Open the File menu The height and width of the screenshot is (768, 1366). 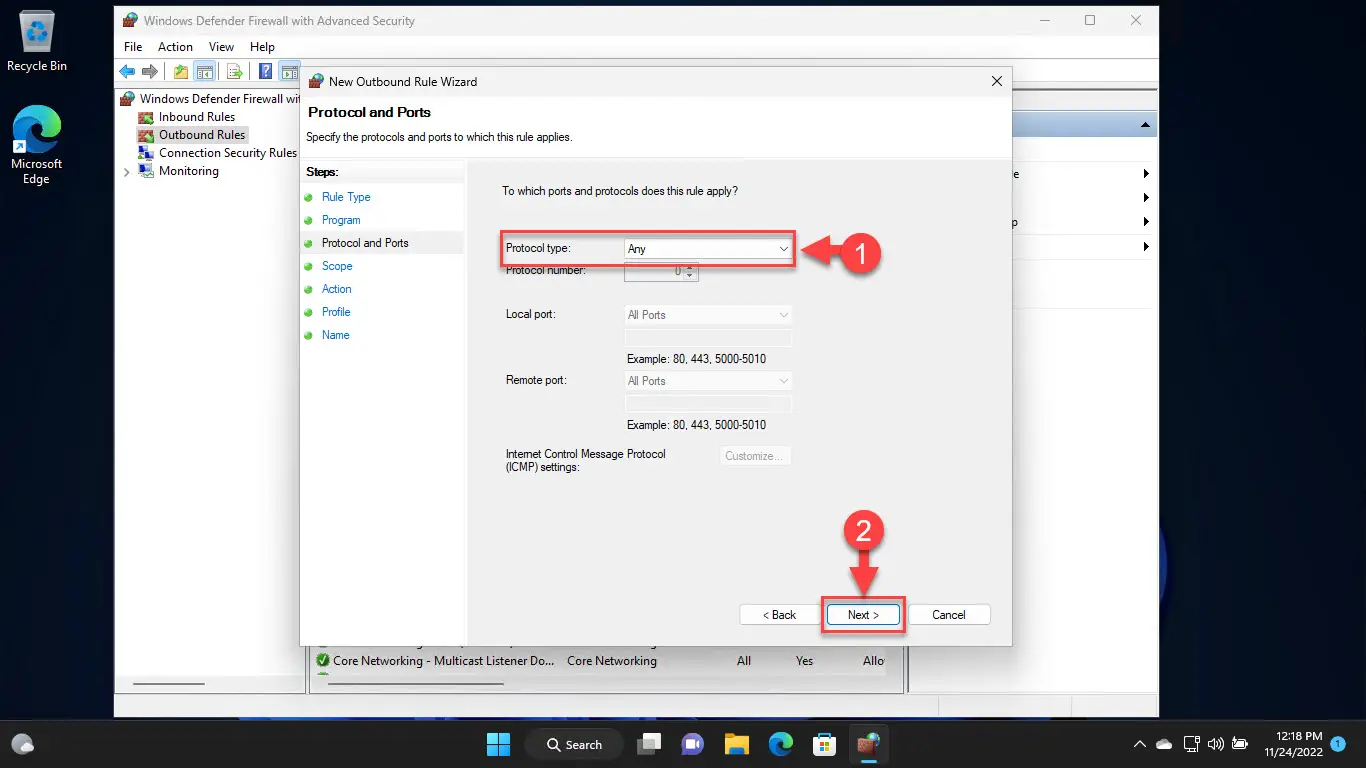[133, 47]
